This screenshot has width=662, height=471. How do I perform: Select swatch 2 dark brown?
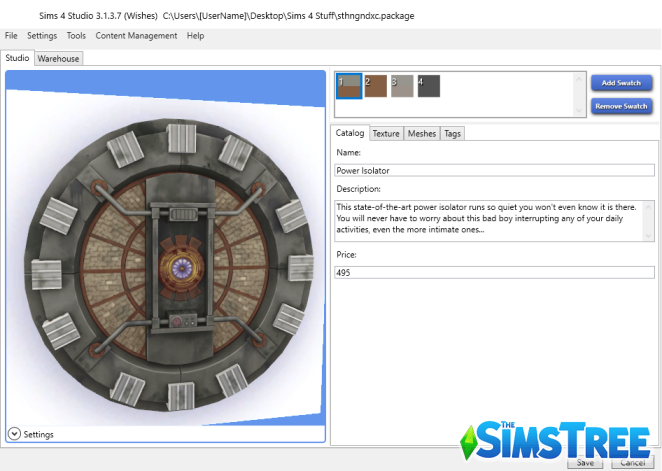pos(375,87)
